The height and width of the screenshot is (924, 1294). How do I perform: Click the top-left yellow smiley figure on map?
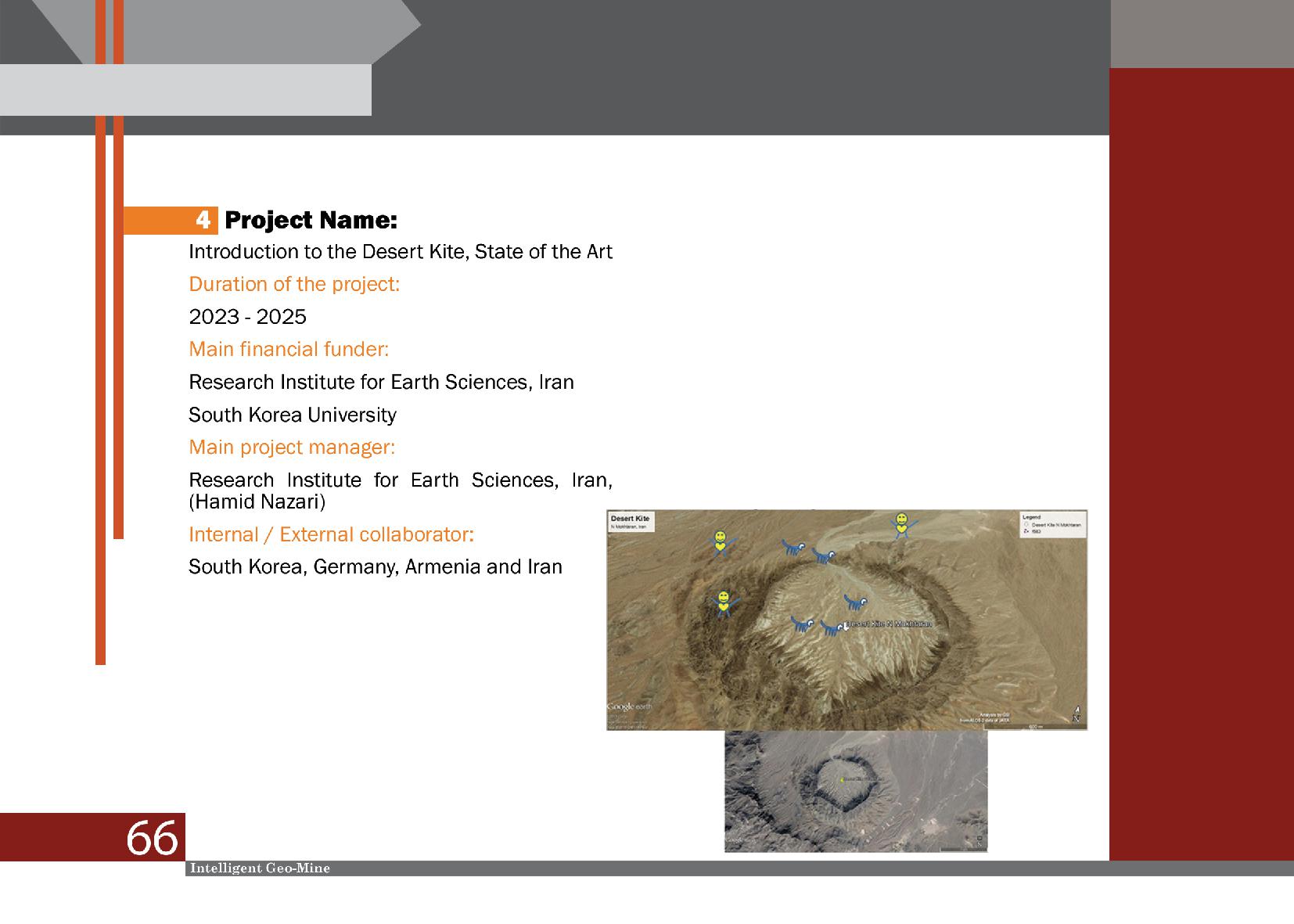[720, 541]
